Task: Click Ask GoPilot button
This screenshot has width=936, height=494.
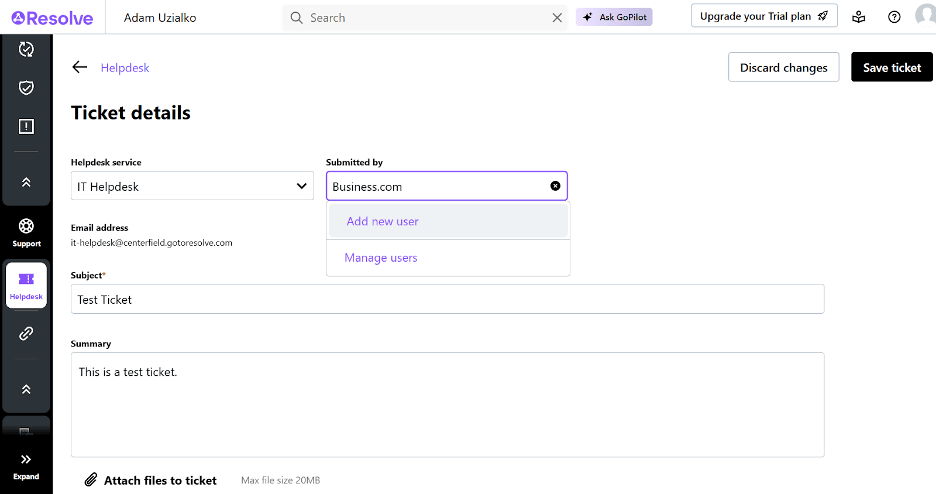Action: pos(614,17)
